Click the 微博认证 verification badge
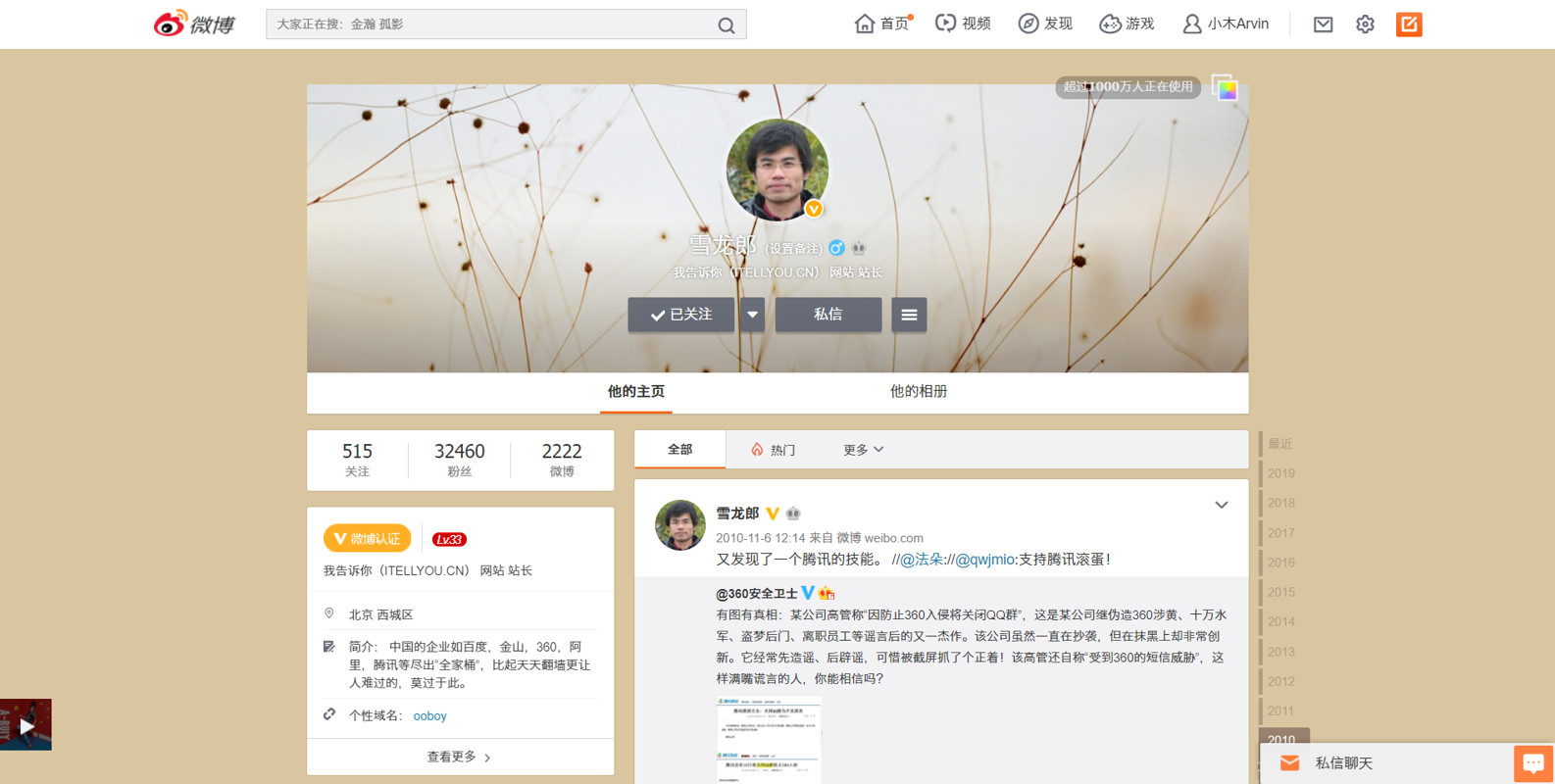This screenshot has height=784, width=1555. (x=368, y=538)
